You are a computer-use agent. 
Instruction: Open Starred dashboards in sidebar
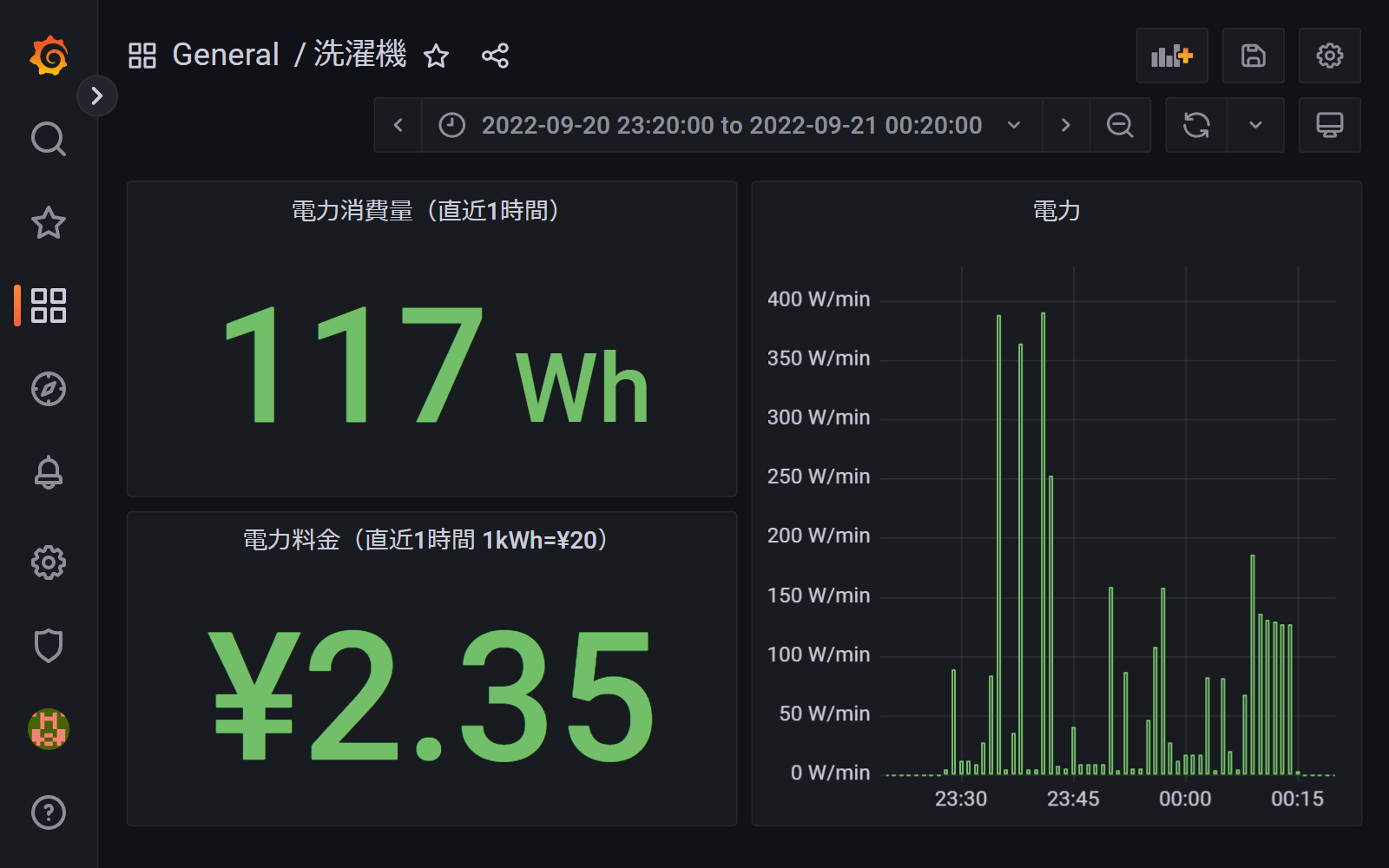point(49,223)
